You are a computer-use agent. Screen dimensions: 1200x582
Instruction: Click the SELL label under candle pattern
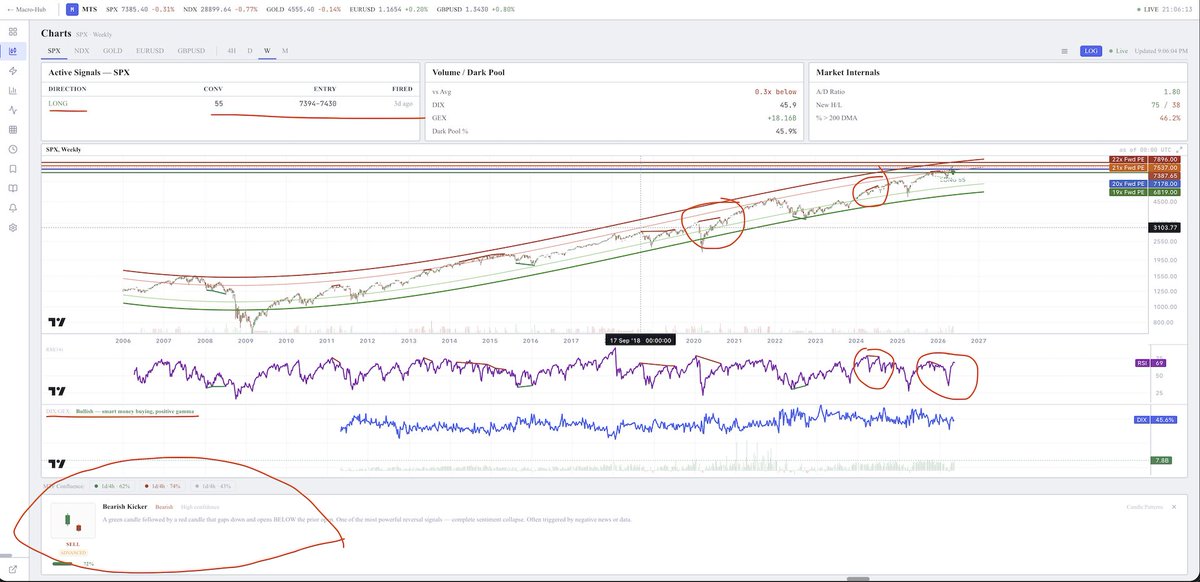(73, 544)
